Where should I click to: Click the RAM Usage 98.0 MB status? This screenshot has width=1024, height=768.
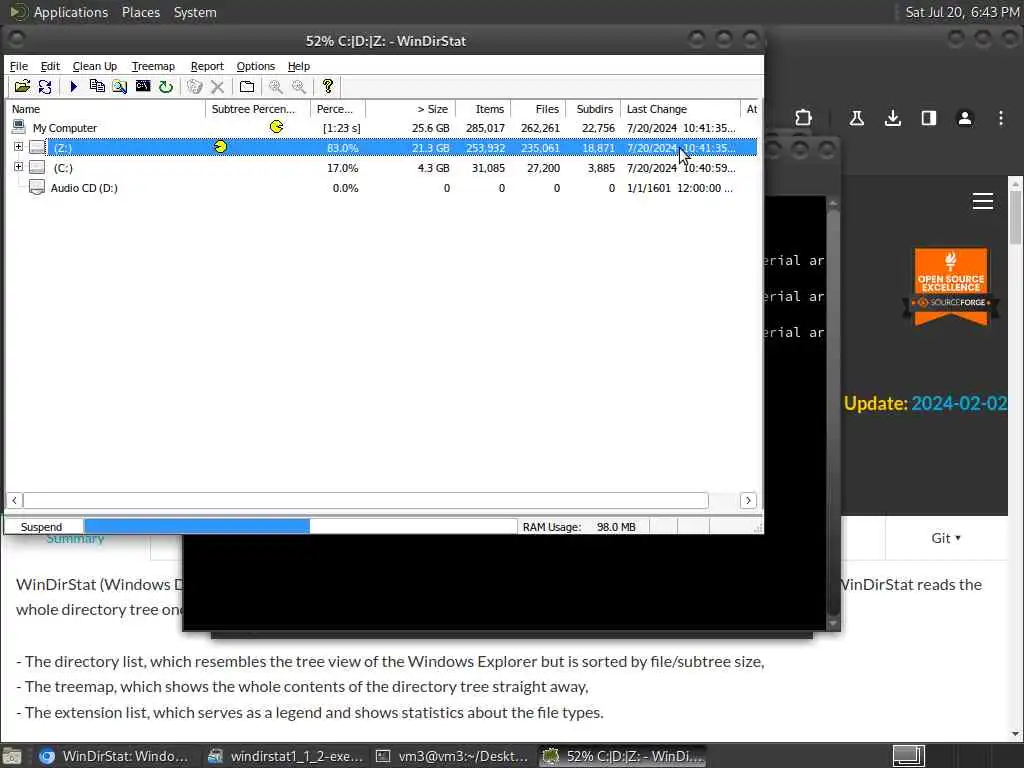(x=579, y=526)
